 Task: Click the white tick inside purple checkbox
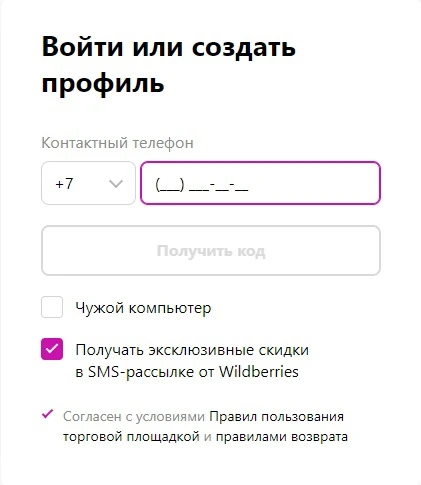tap(52, 349)
